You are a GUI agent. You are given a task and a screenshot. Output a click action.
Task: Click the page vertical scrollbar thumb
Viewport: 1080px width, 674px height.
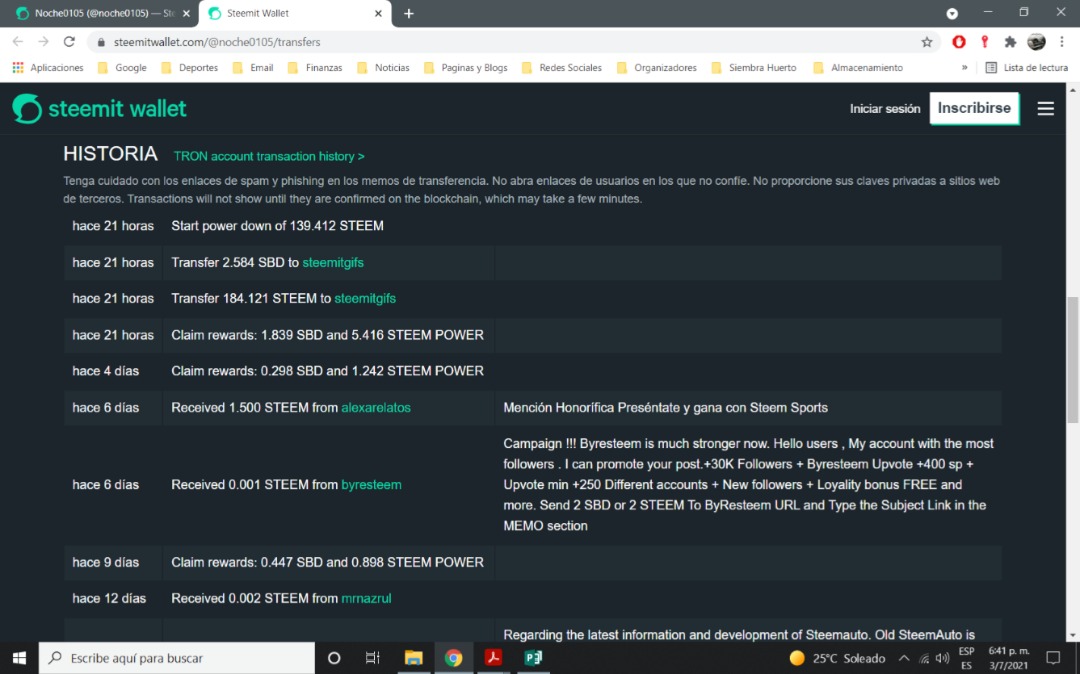coord(1072,359)
